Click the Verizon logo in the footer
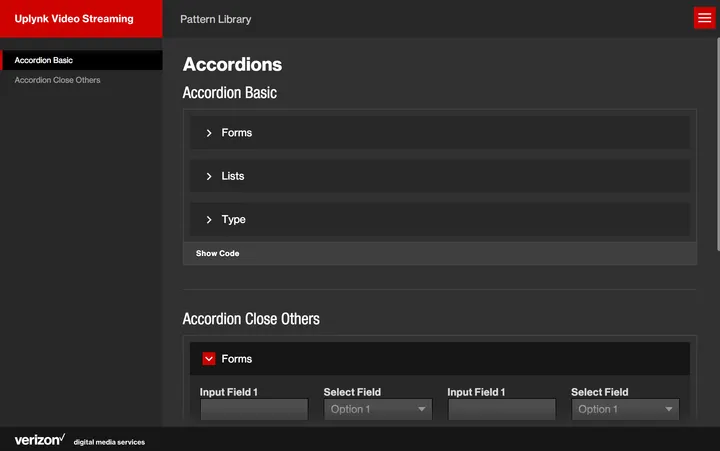This screenshot has height=451, width=720. 39,440
